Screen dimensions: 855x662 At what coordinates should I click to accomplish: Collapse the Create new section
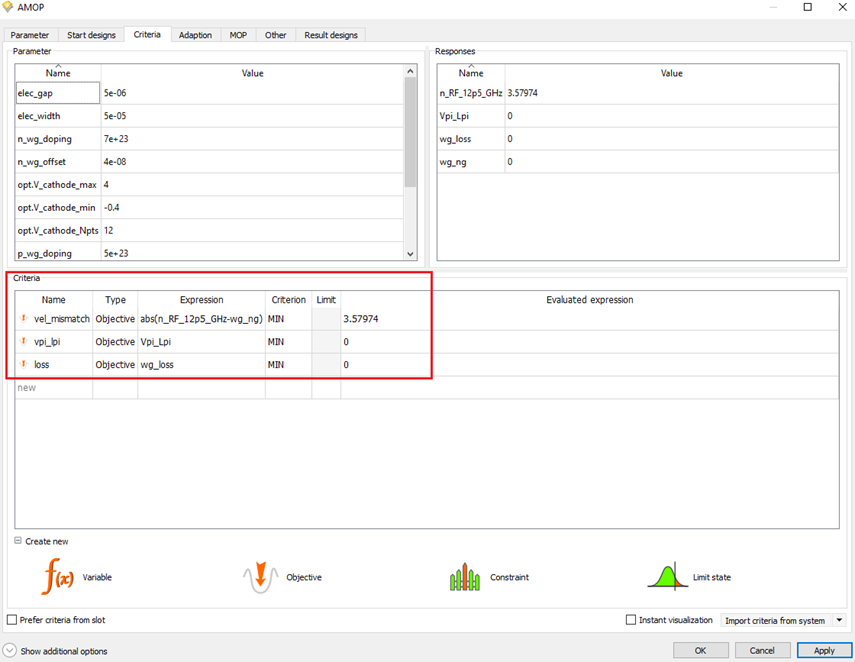18,541
